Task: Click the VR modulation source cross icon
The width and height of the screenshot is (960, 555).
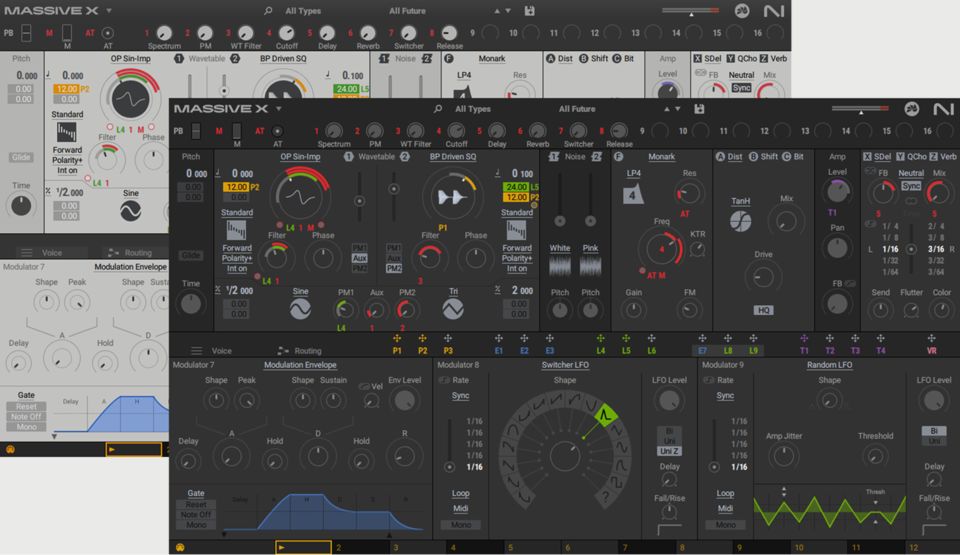Action: point(931,339)
